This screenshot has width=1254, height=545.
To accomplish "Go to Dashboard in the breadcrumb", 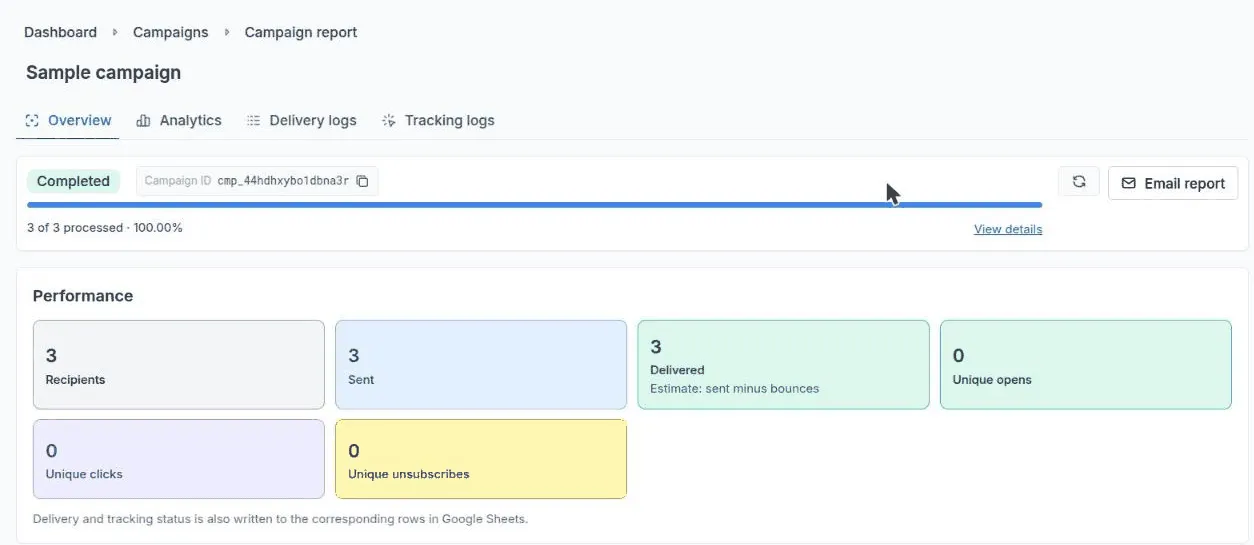I will tap(60, 32).
